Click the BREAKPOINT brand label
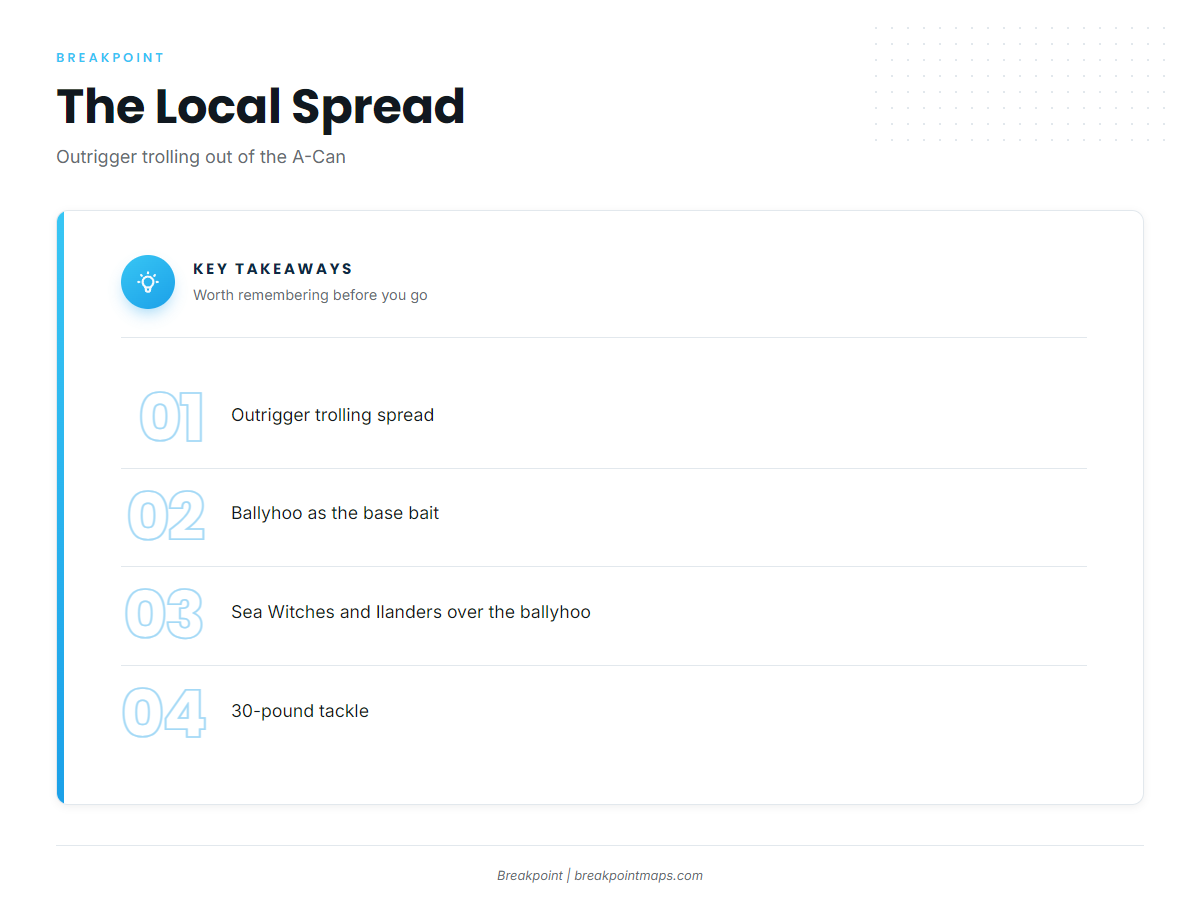The width and height of the screenshot is (1200, 910). (110, 58)
